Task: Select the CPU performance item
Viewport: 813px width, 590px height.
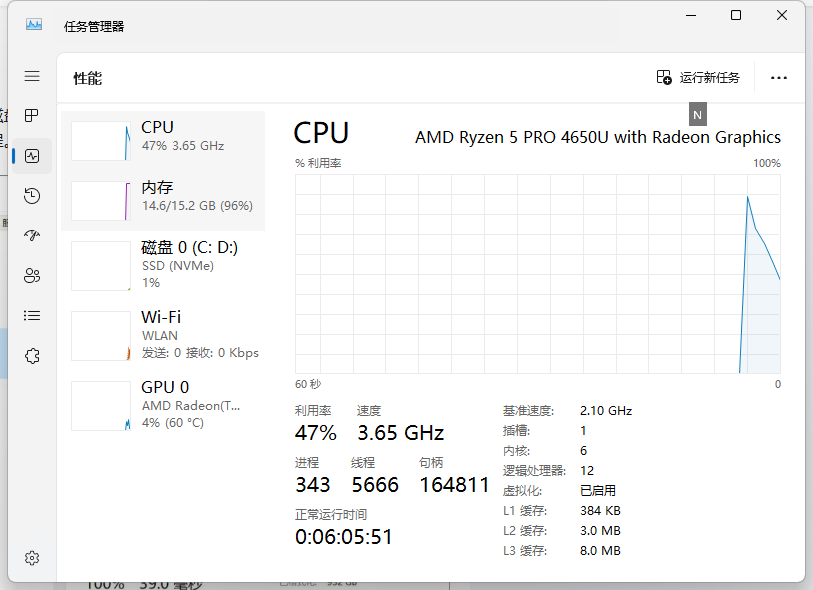Action: 163,141
